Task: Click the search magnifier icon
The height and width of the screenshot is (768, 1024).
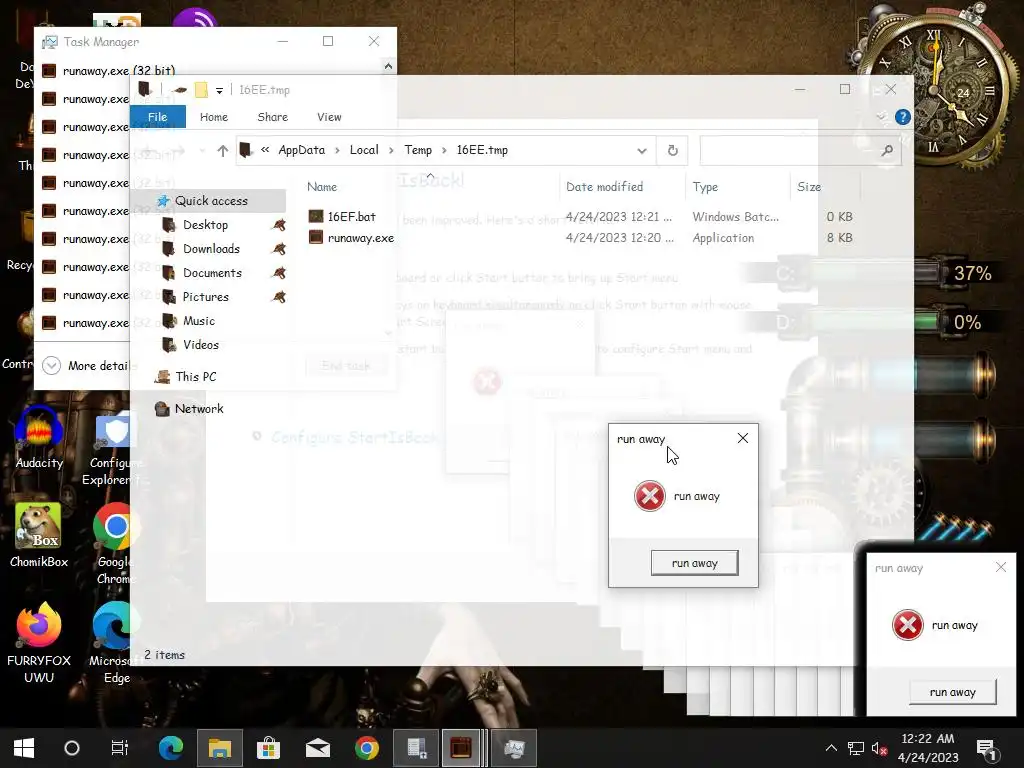Action: click(887, 151)
